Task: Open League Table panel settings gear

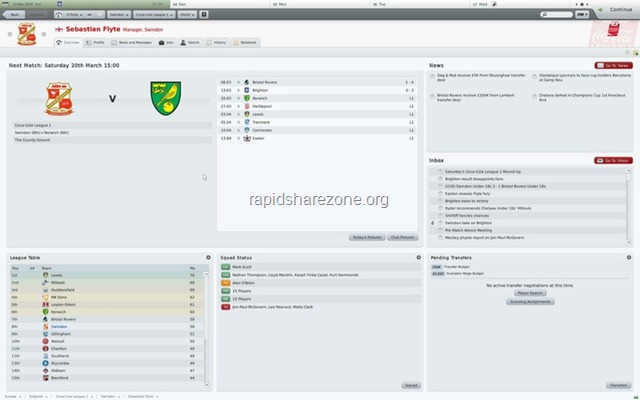Action: [208, 258]
